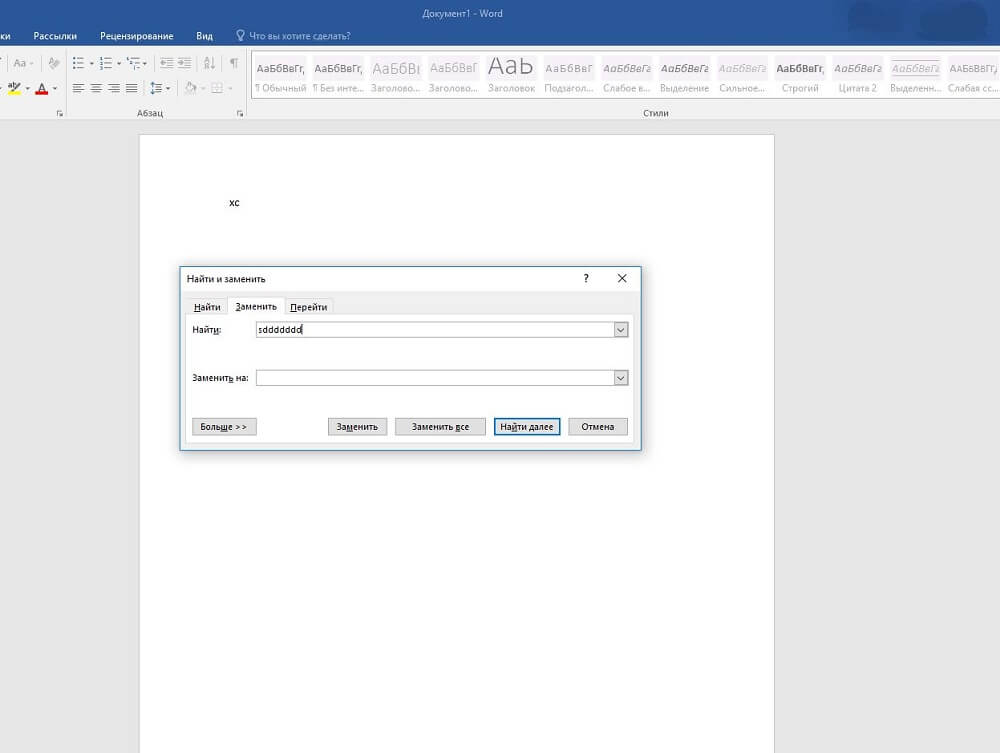
Task: Apply the Строгий style from gallery
Action: pyautogui.click(x=800, y=75)
